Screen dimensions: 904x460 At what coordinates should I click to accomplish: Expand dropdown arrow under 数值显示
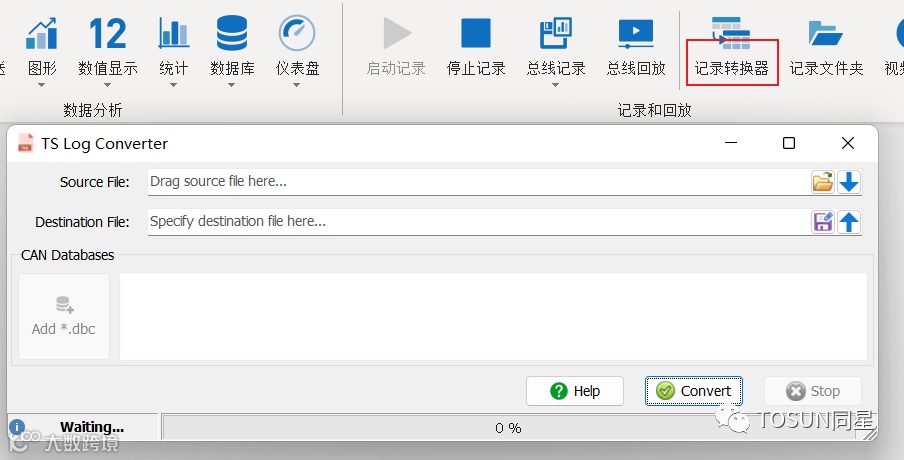pos(108,85)
